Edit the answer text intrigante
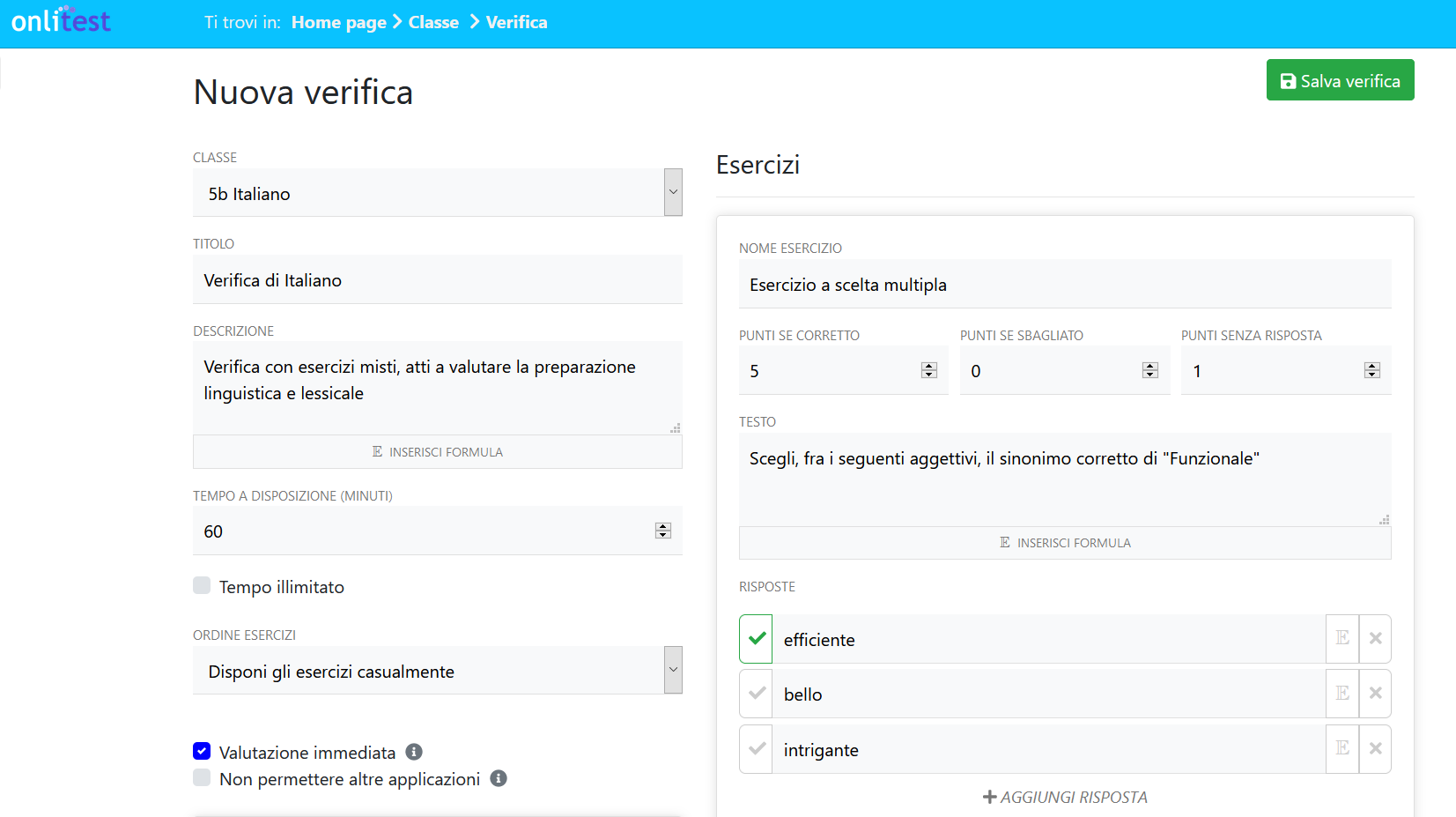Image resolution: width=1456 pixels, height=817 pixels. click(x=1049, y=749)
